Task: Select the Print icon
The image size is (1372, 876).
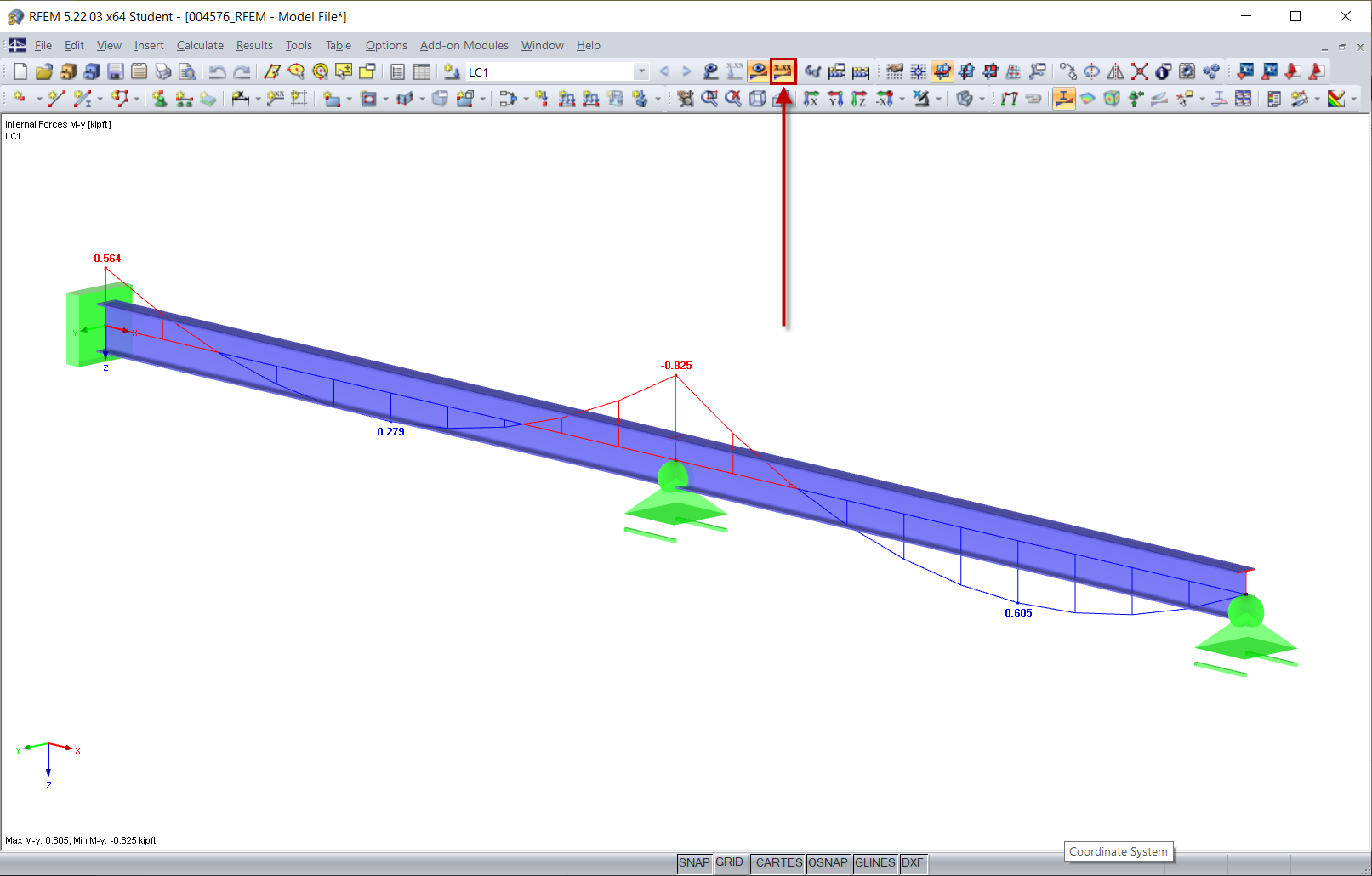Action: [x=163, y=71]
